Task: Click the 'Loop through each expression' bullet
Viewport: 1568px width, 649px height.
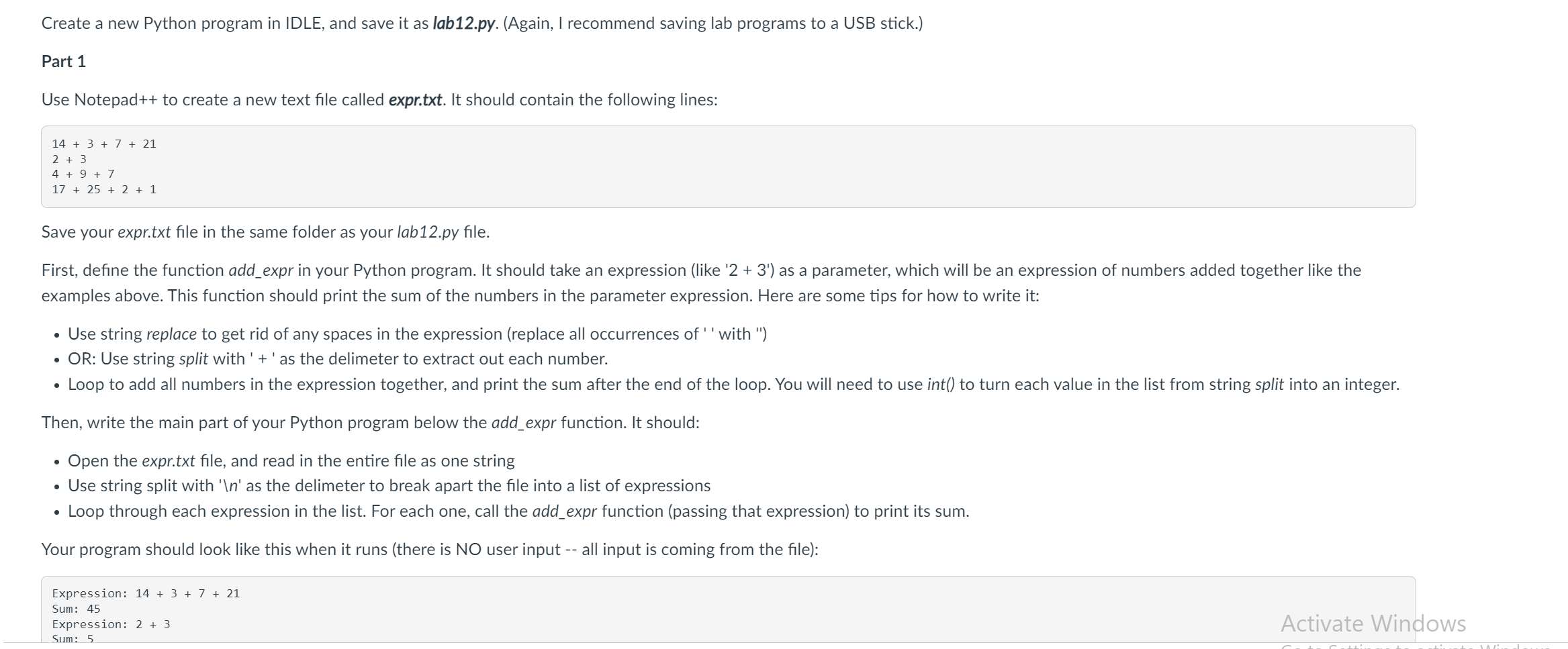Action: coord(518,511)
